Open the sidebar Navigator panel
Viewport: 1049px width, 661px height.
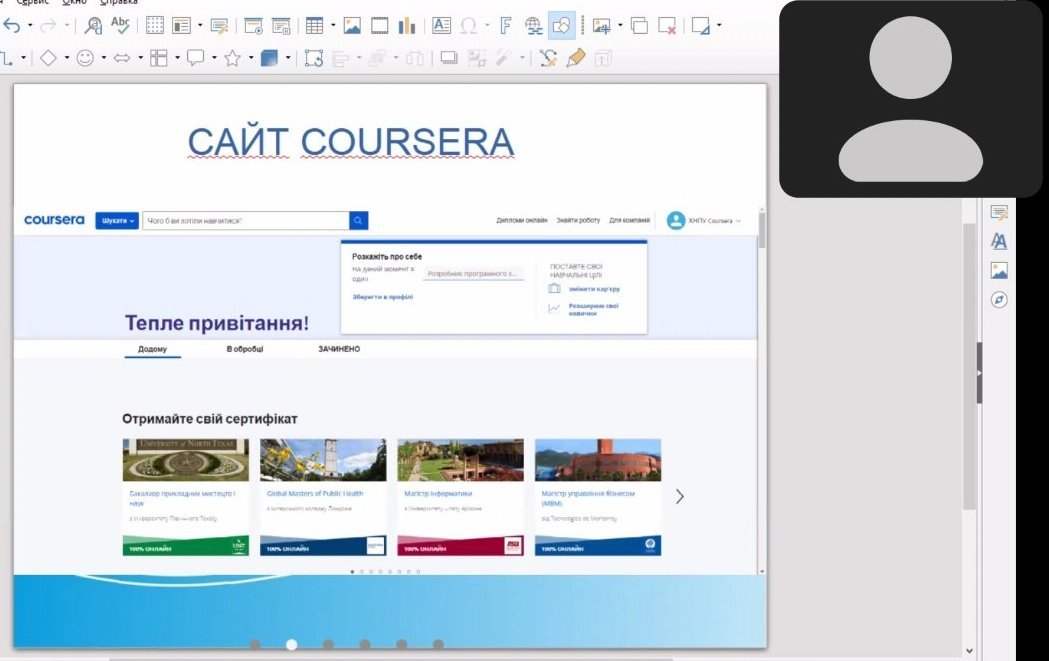(999, 300)
